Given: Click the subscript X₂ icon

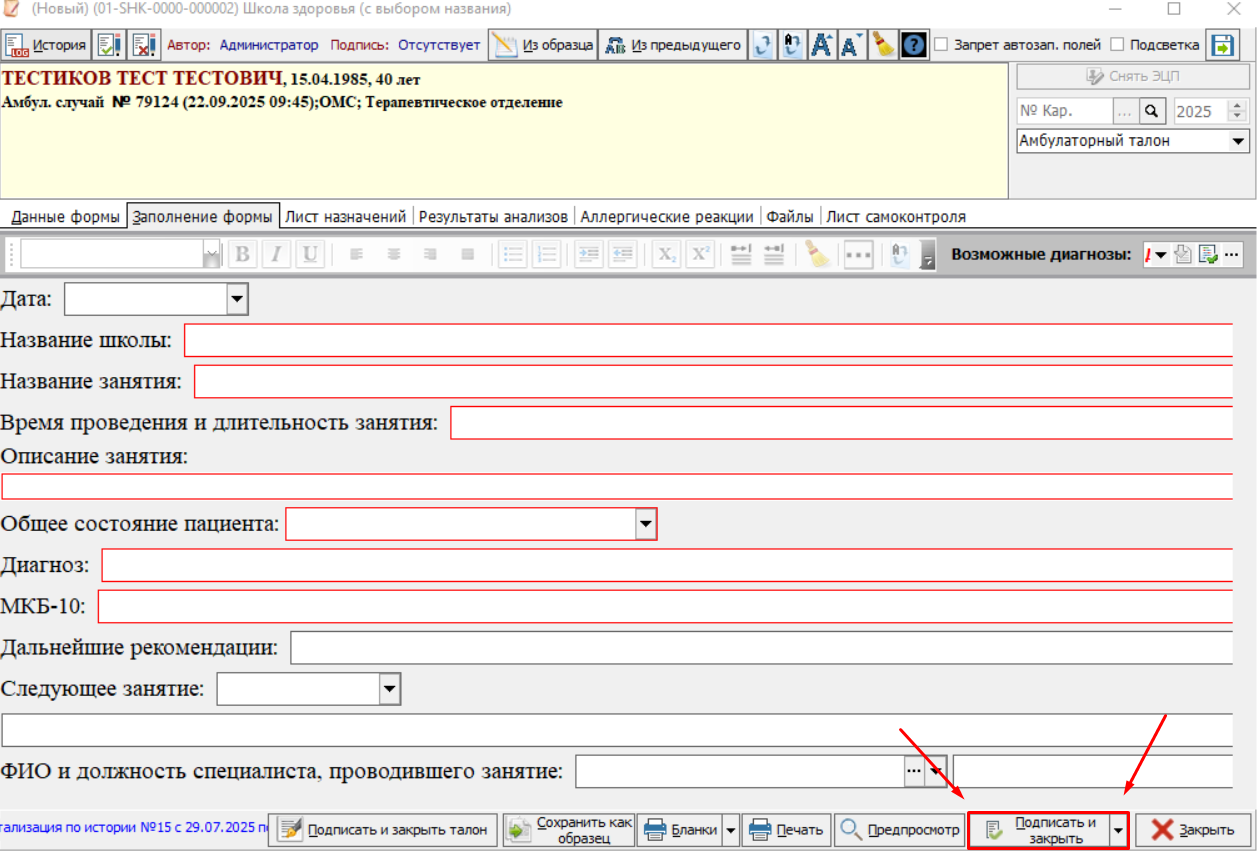Looking at the screenshot, I should pyautogui.click(x=667, y=254).
